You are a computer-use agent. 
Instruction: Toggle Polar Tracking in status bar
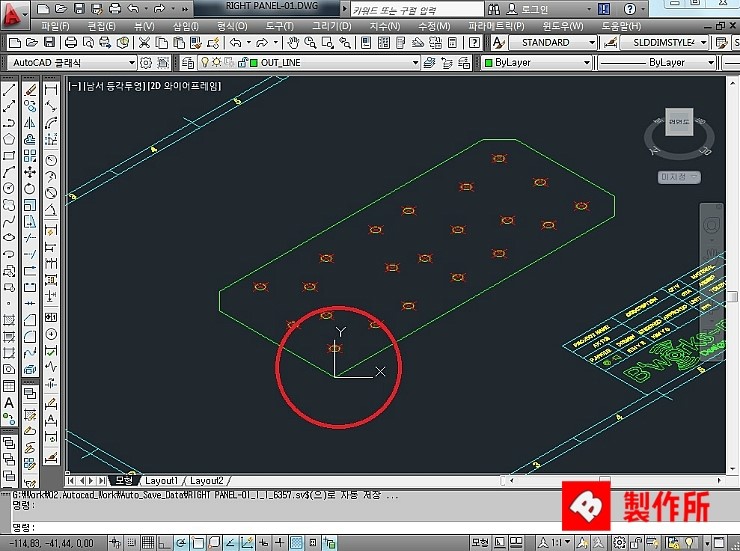coord(181,543)
